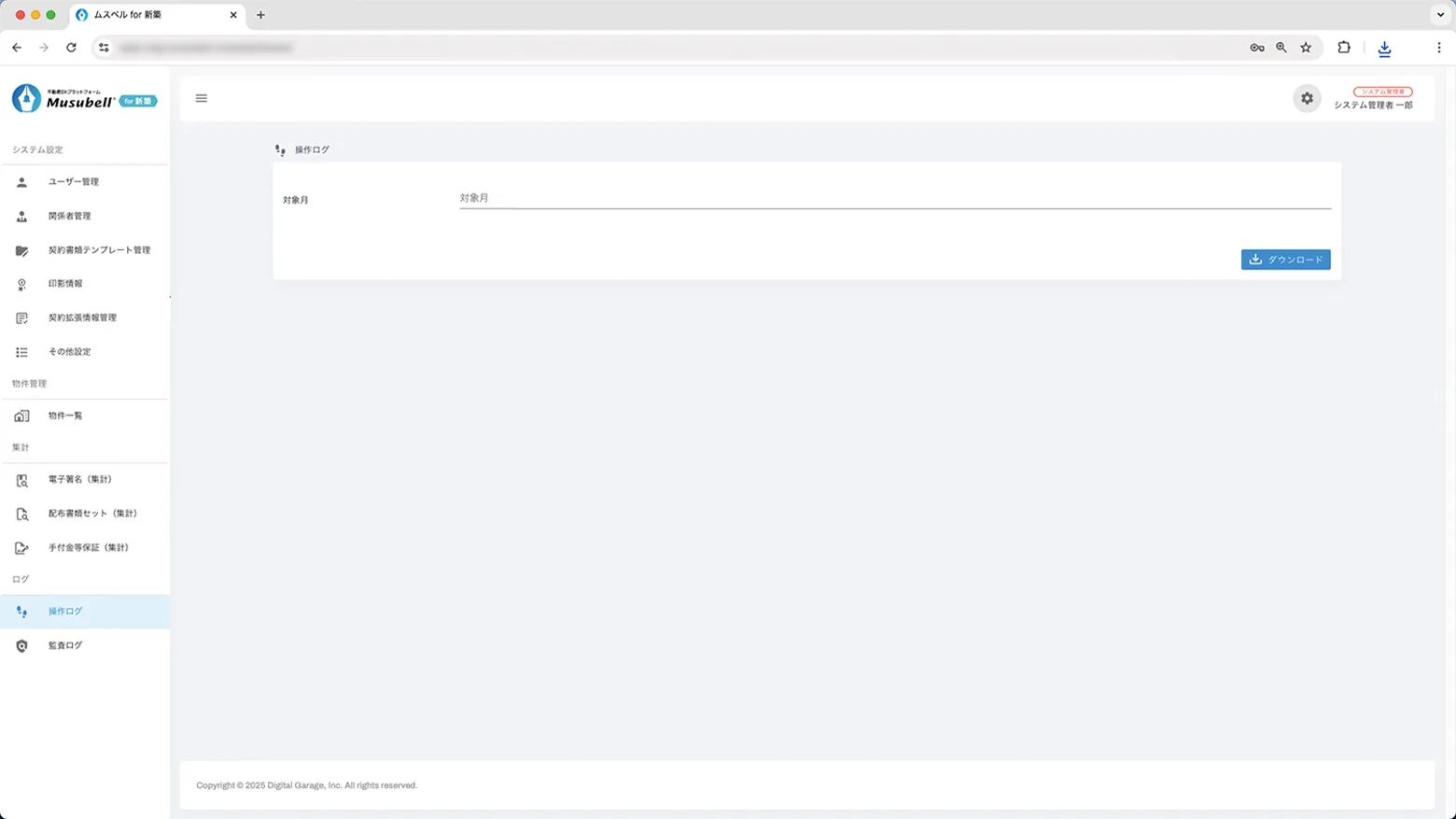Click the user management person icon
Viewport: 1456px width, 819px height.
click(21, 182)
